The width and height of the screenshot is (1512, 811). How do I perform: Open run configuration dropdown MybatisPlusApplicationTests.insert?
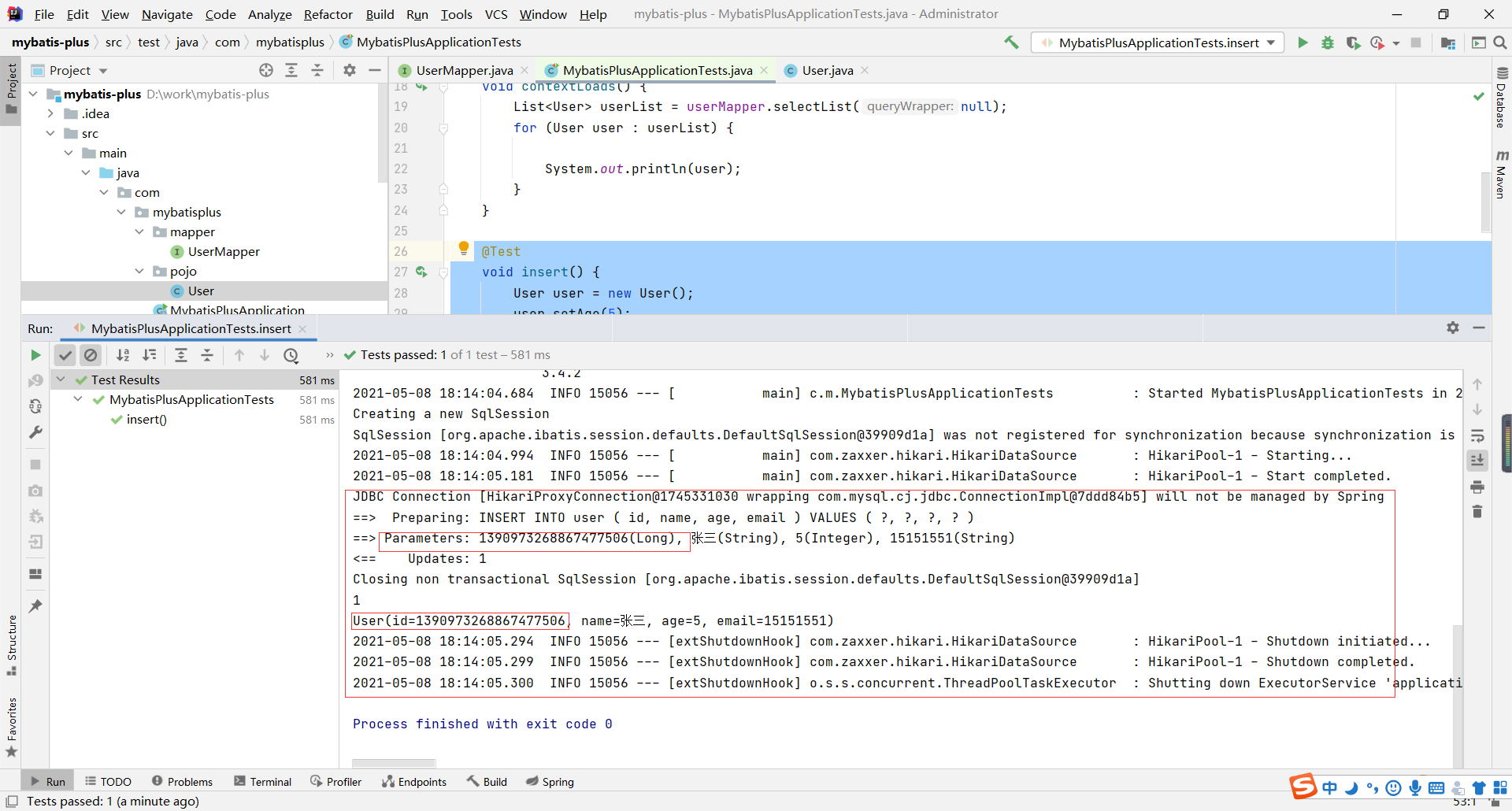[x=1158, y=43]
